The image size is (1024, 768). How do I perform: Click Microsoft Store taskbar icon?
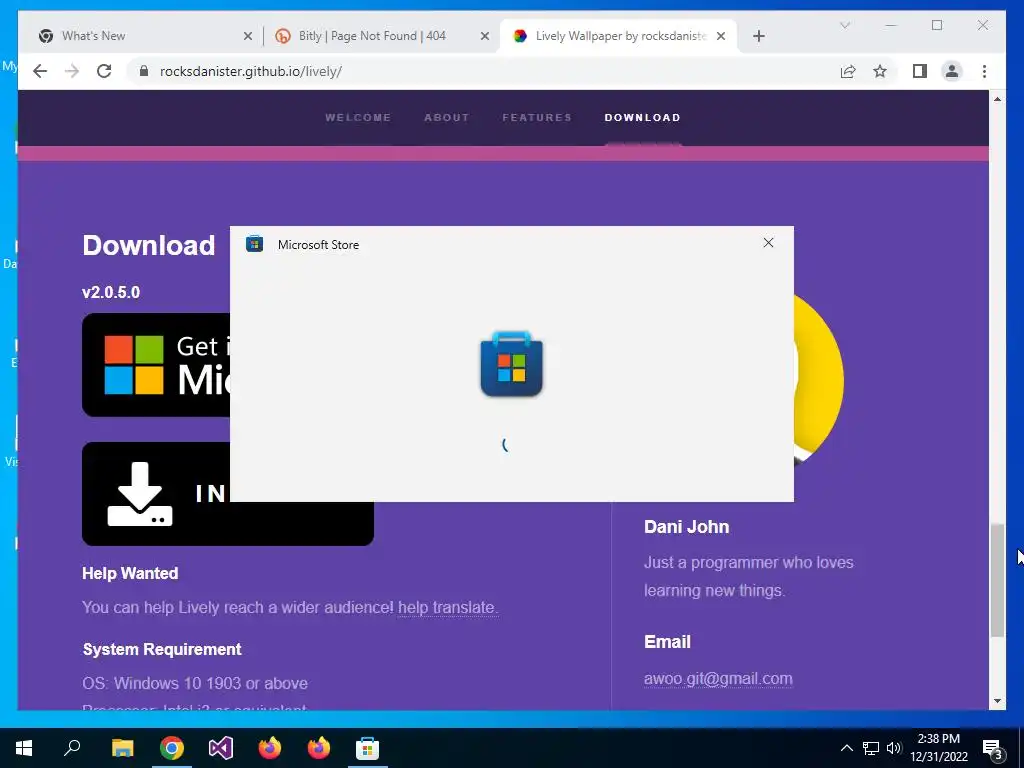pos(368,748)
